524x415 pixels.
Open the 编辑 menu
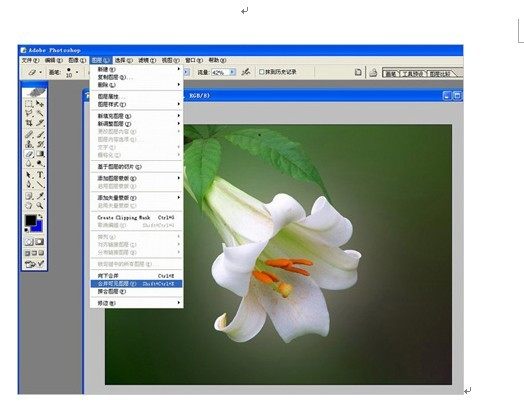point(54,60)
